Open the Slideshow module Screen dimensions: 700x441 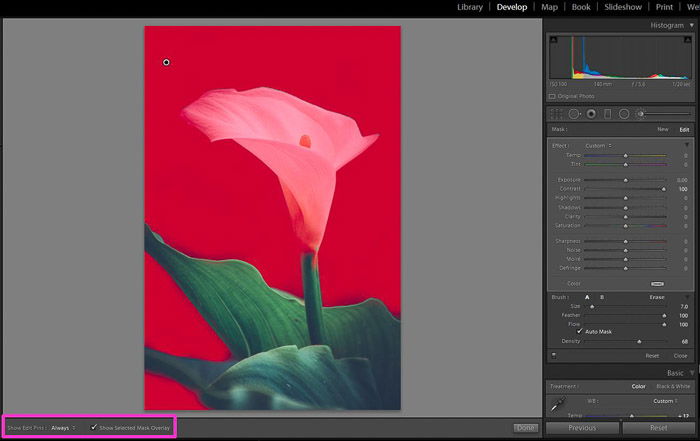tap(622, 7)
